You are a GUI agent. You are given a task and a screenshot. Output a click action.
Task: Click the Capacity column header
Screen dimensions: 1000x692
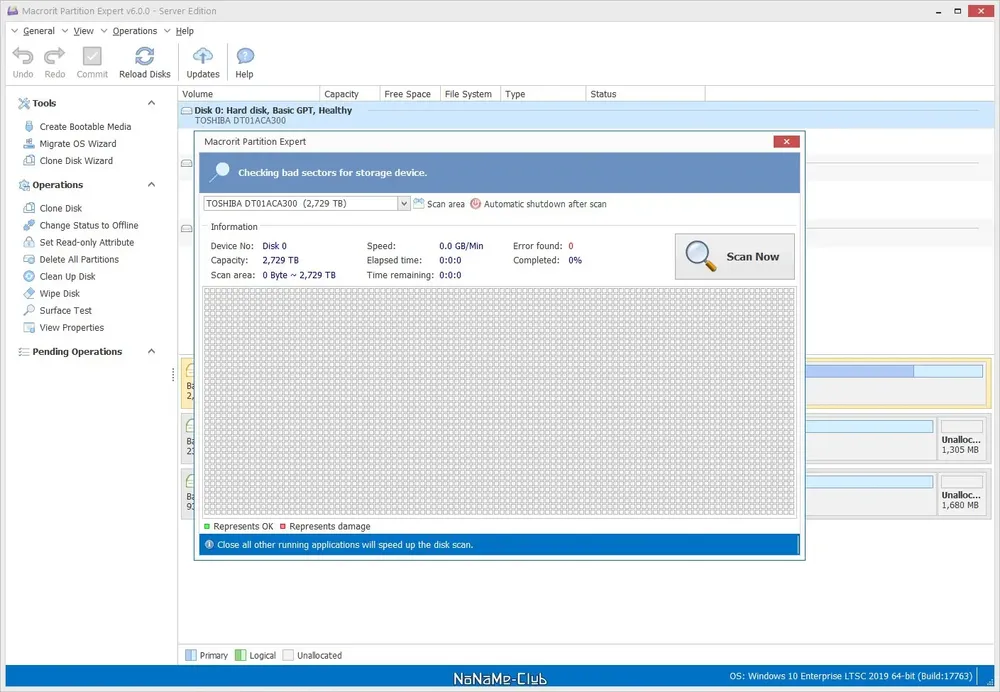click(x=341, y=94)
